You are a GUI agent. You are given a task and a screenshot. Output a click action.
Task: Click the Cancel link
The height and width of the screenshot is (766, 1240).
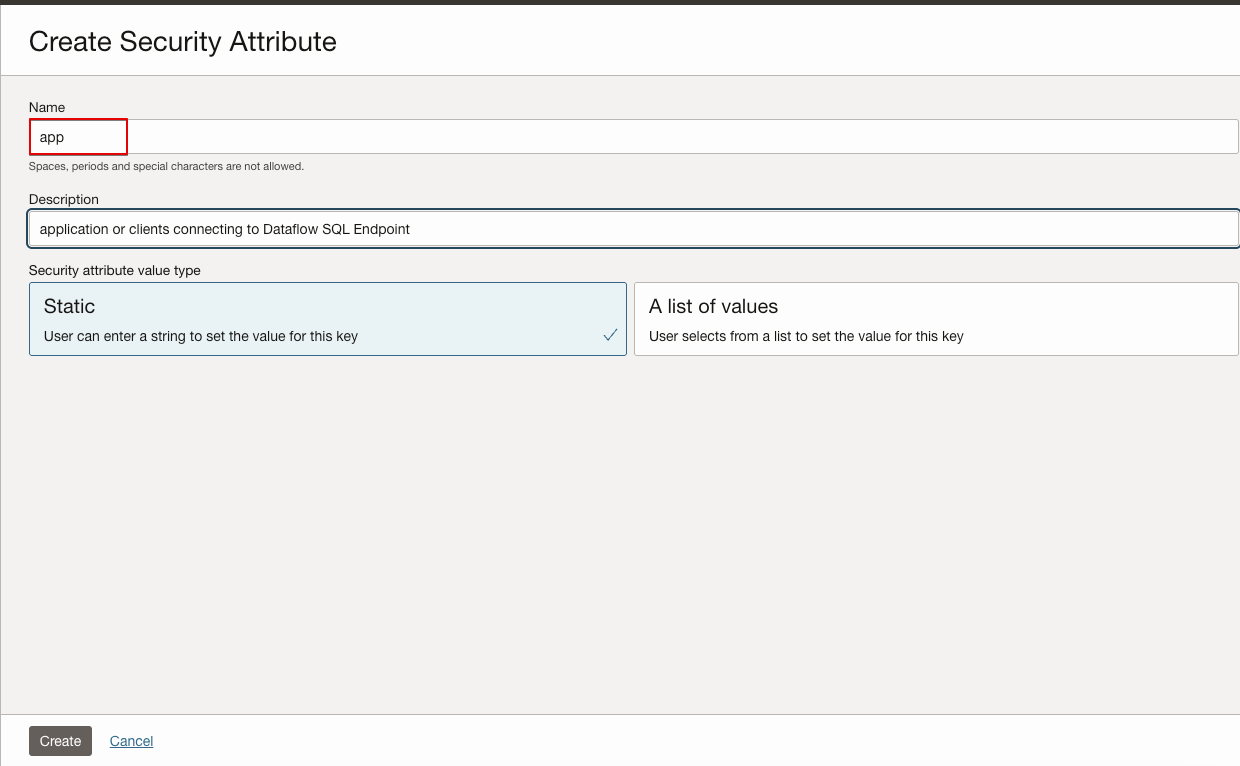(131, 741)
